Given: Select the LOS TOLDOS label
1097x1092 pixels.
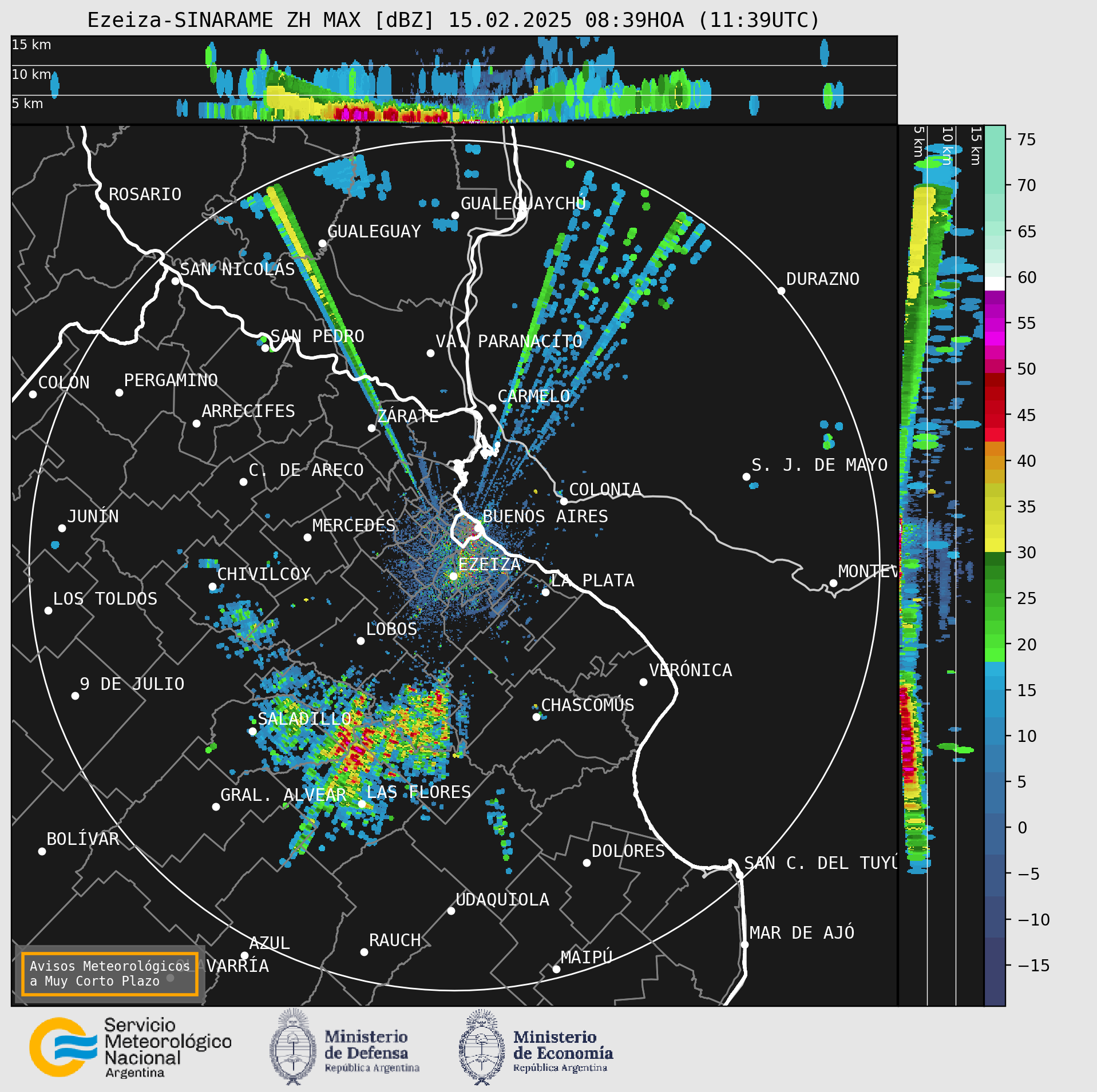Looking at the screenshot, I should [105, 599].
